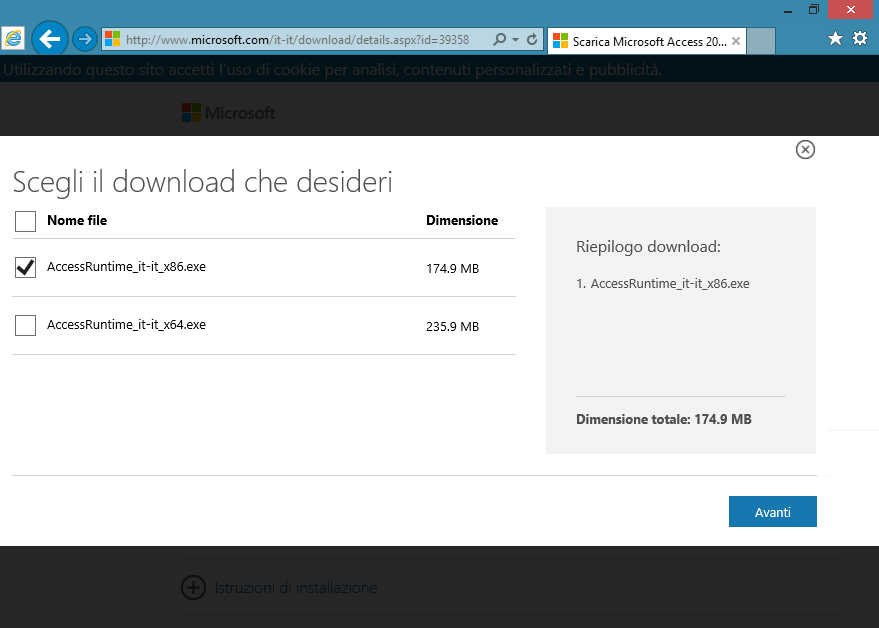Open address bar autocomplete dropdown arrow
Viewport: 879px width, 628px height.
[515, 40]
